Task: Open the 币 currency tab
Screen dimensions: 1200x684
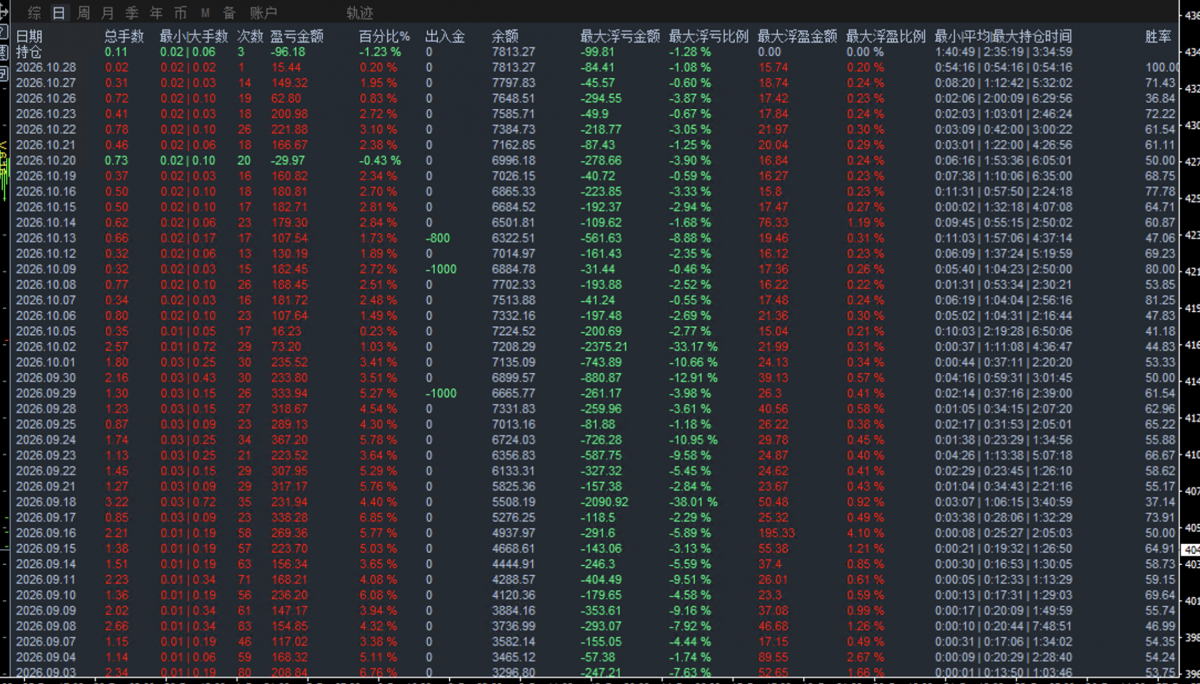Action: (x=180, y=13)
